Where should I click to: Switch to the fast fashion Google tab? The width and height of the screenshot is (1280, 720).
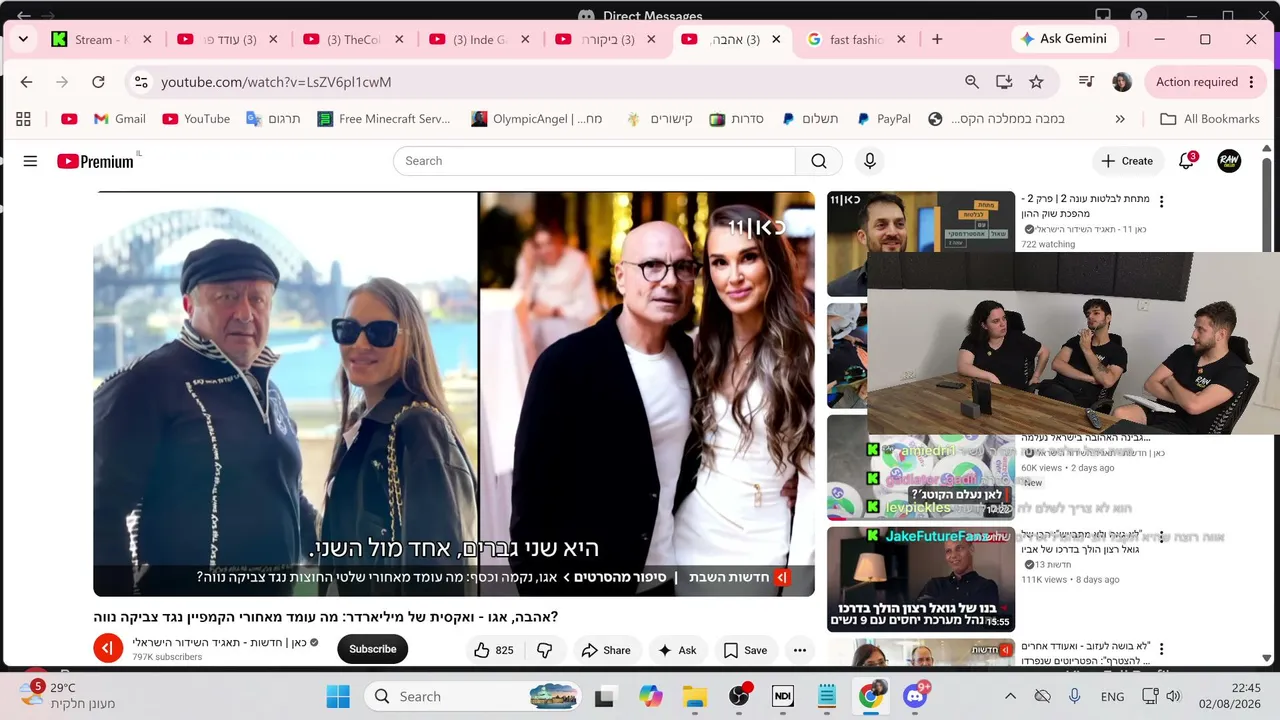[857, 40]
